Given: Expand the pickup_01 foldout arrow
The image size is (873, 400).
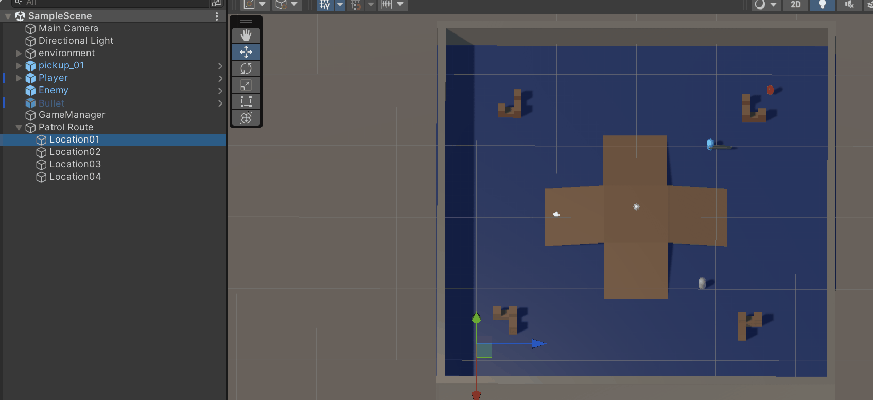Looking at the screenshot, I should tap(19, 66).
